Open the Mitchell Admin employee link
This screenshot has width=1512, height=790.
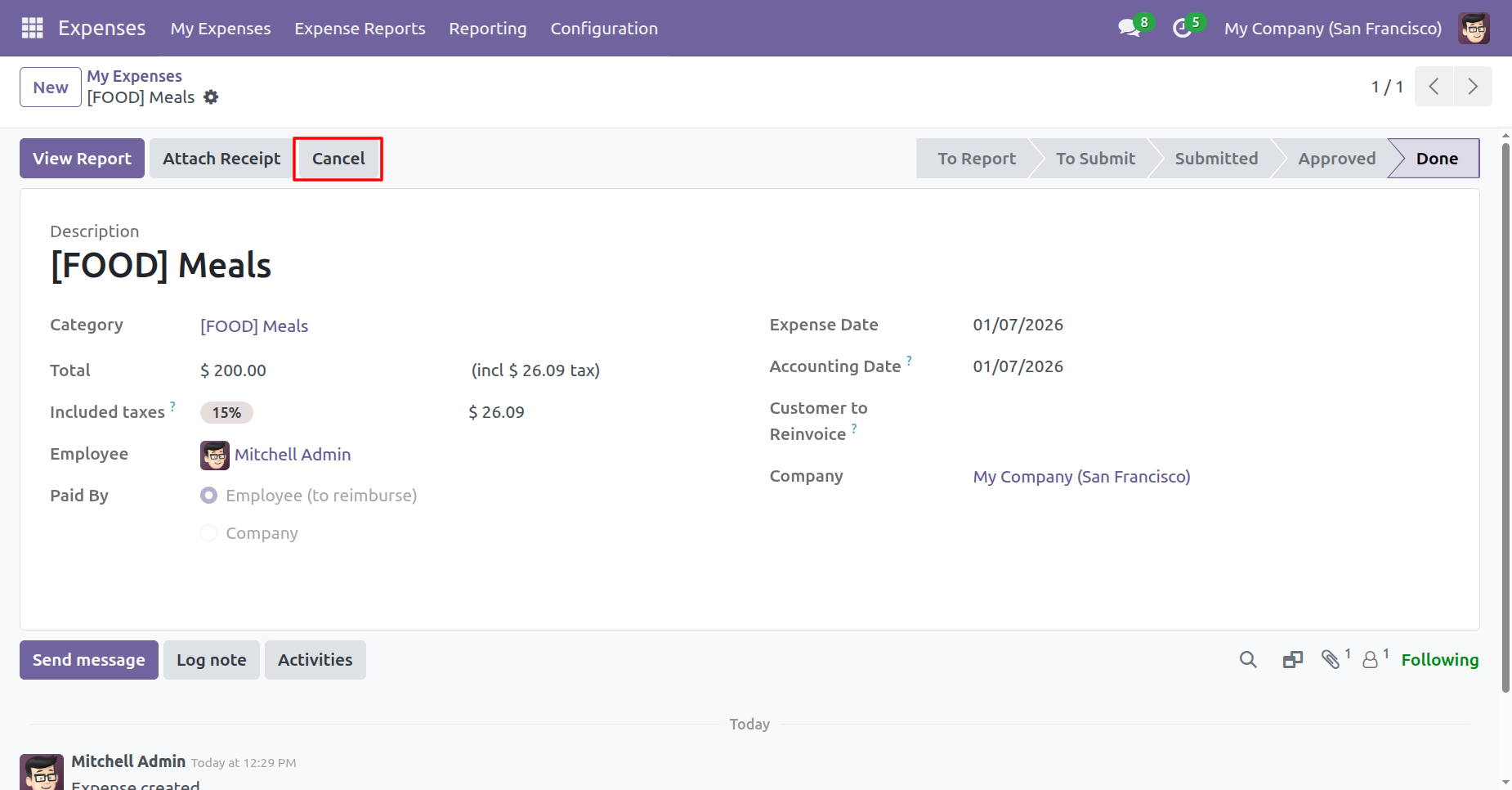click(x=292, y=455)
